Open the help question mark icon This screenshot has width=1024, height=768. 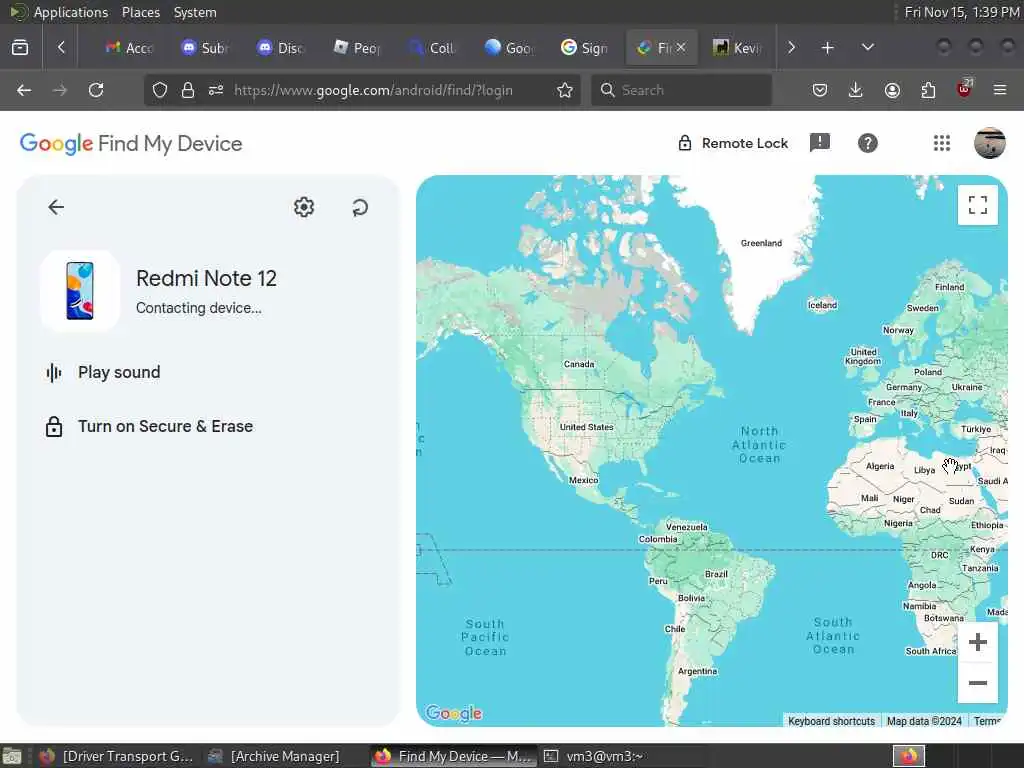(x=867, y=143)
